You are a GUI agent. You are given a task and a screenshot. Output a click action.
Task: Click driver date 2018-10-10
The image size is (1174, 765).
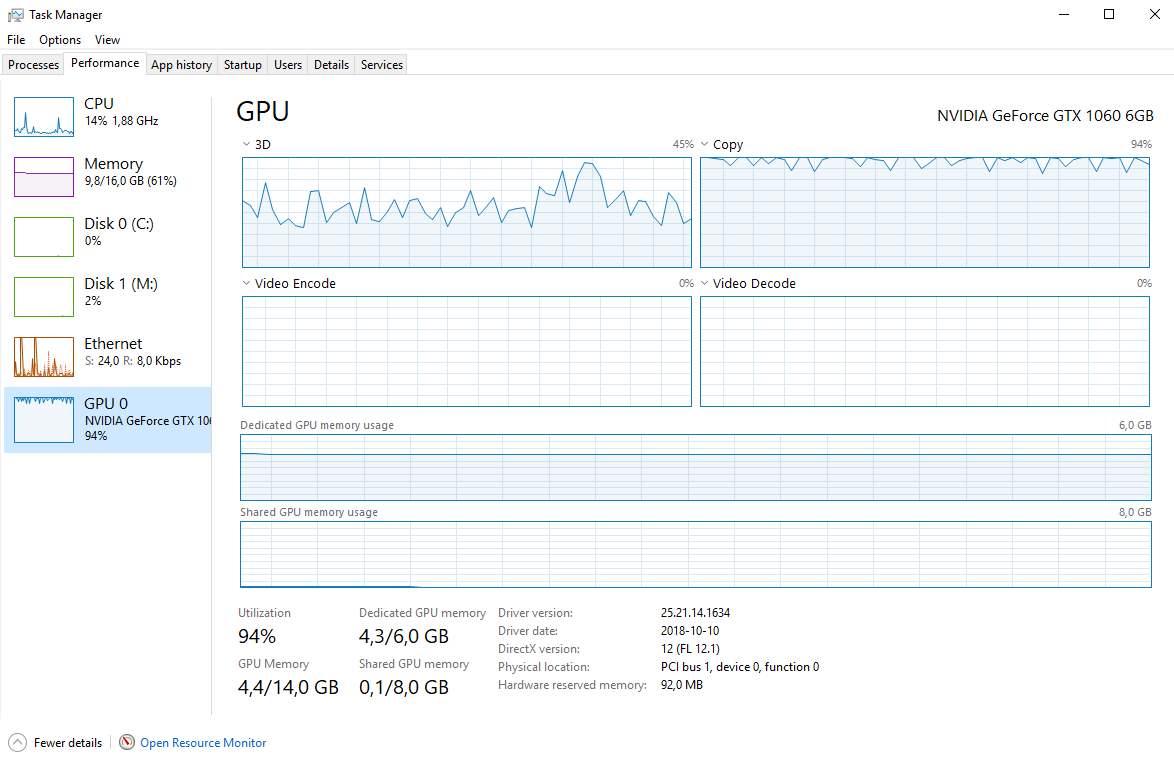pos(690,630)
